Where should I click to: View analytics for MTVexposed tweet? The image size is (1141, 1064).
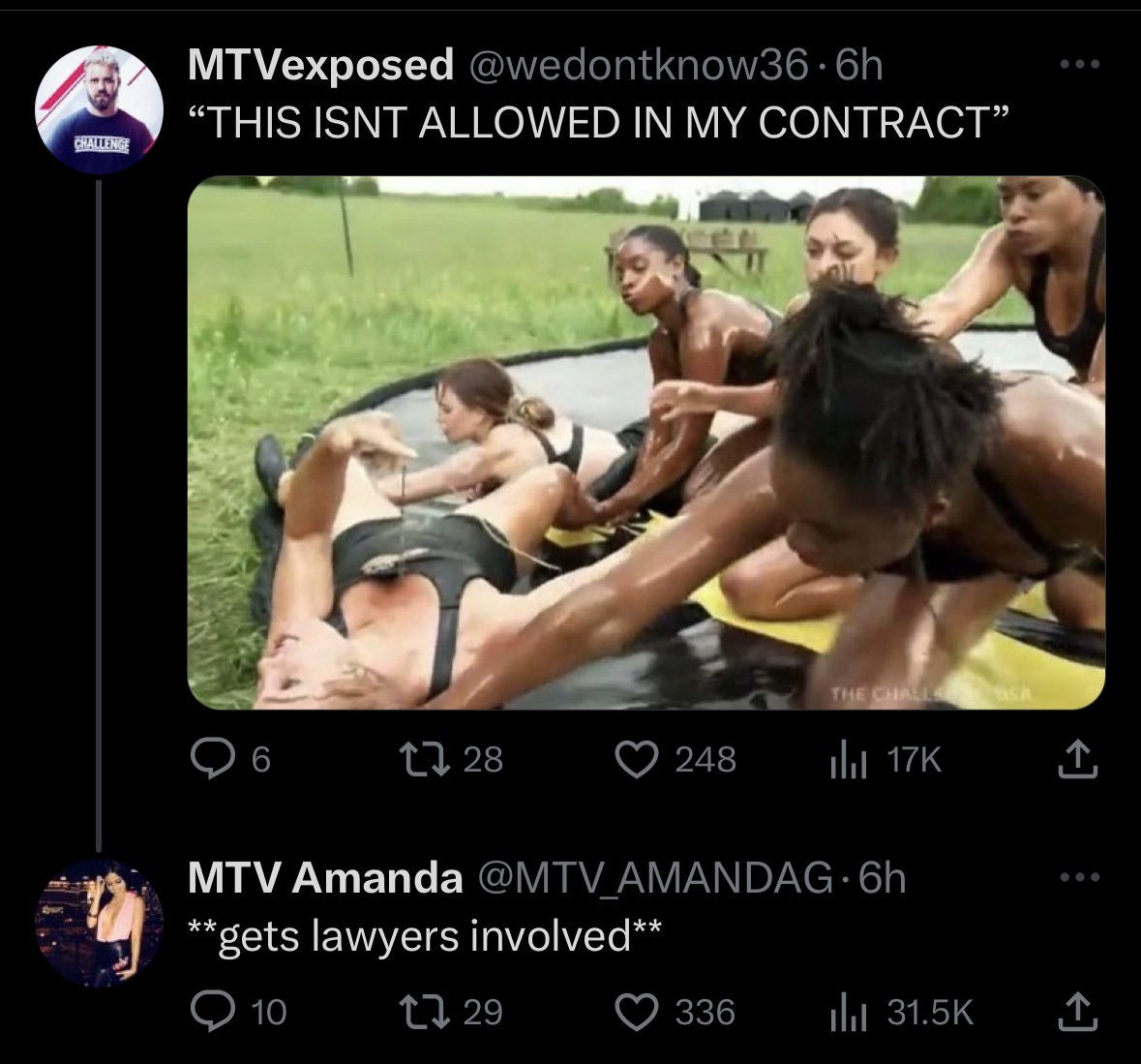[848, 760]
